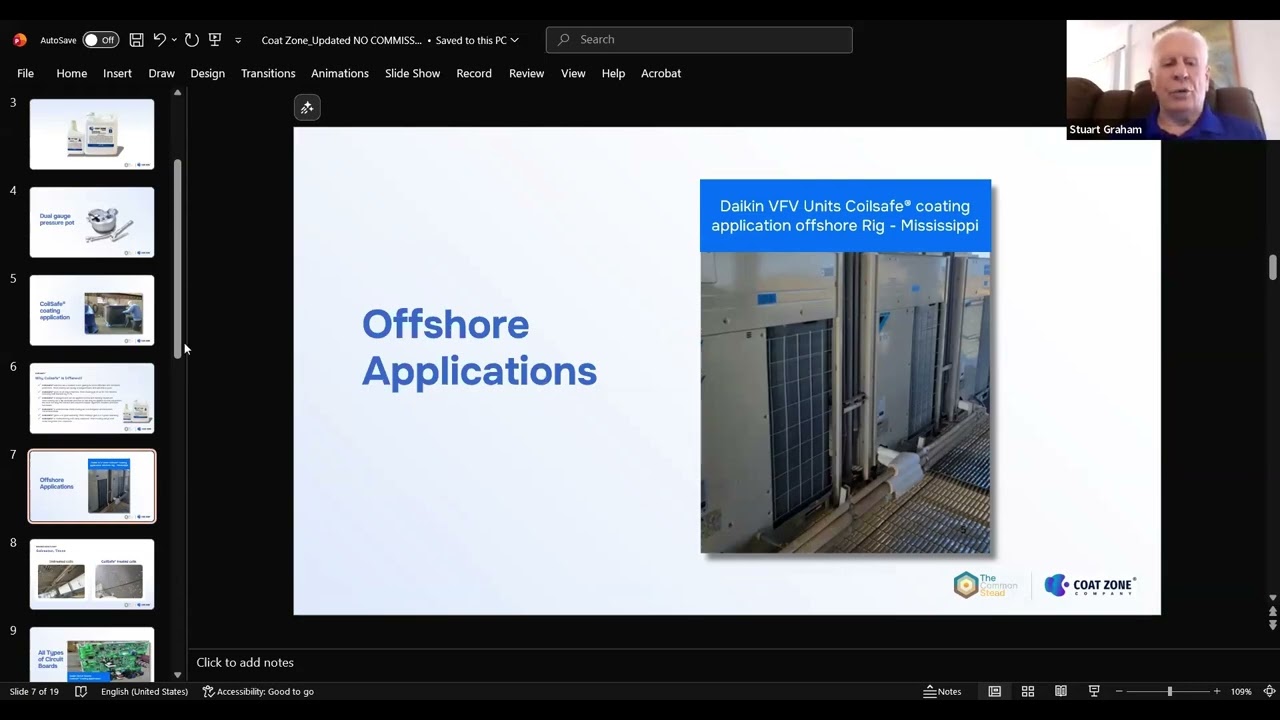Screen dimensions: 1280x720
Task: Switch to the Home tab
Action: (71, 73)
